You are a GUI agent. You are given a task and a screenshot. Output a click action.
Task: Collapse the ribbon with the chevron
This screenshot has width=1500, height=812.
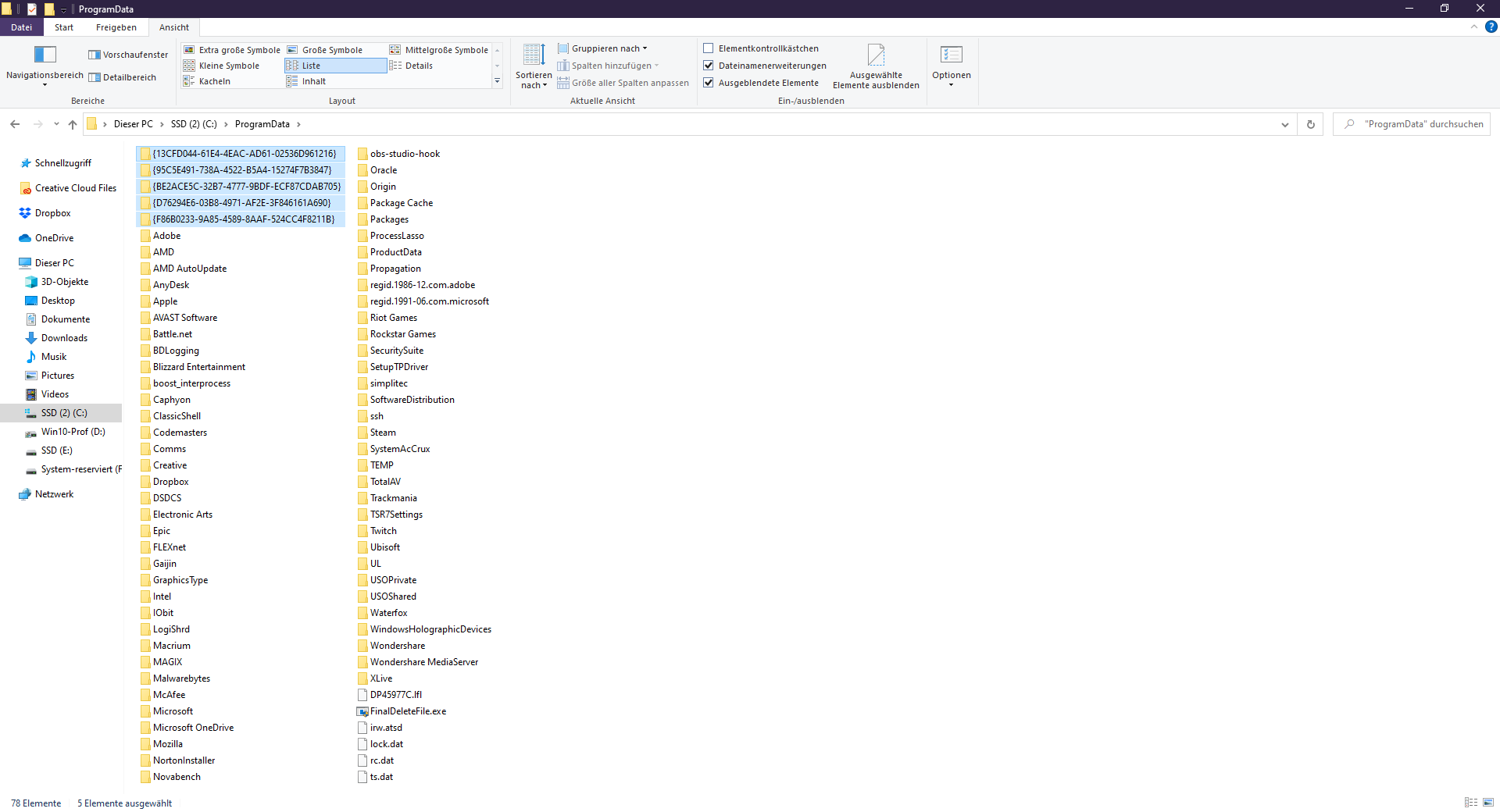pyautogui.click(x=1473, y=27)
